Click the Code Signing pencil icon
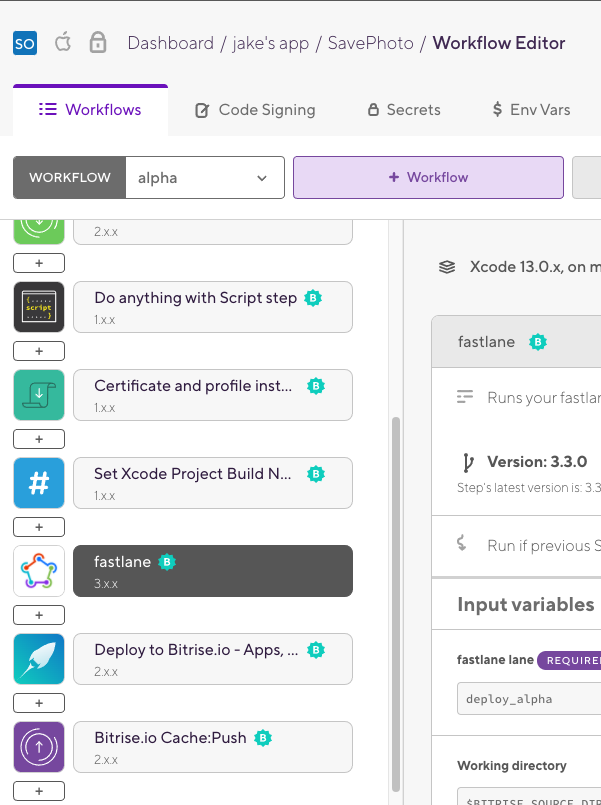Viewport: 601px width, 805px height. [202, 110]
